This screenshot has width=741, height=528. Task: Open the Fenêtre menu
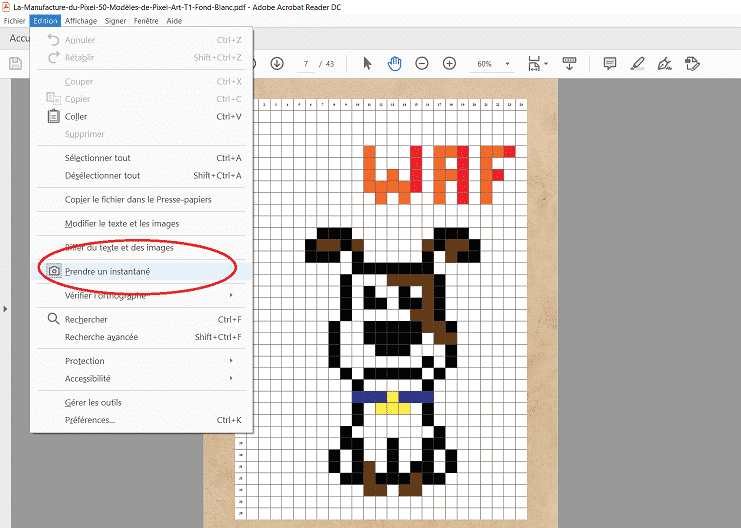coord(146,21)
